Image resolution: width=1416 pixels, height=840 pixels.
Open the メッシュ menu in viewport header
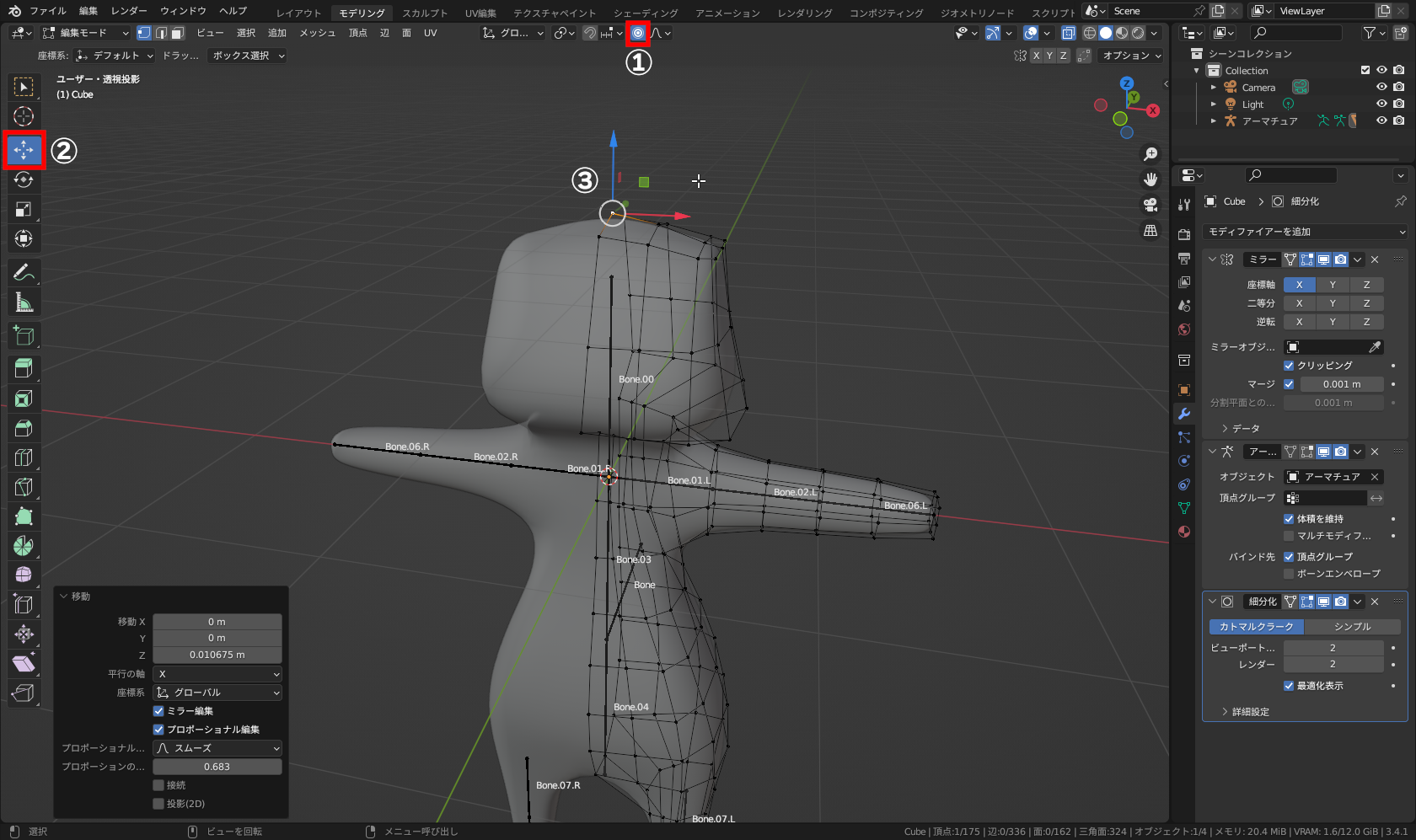click(x=317, y=33)
